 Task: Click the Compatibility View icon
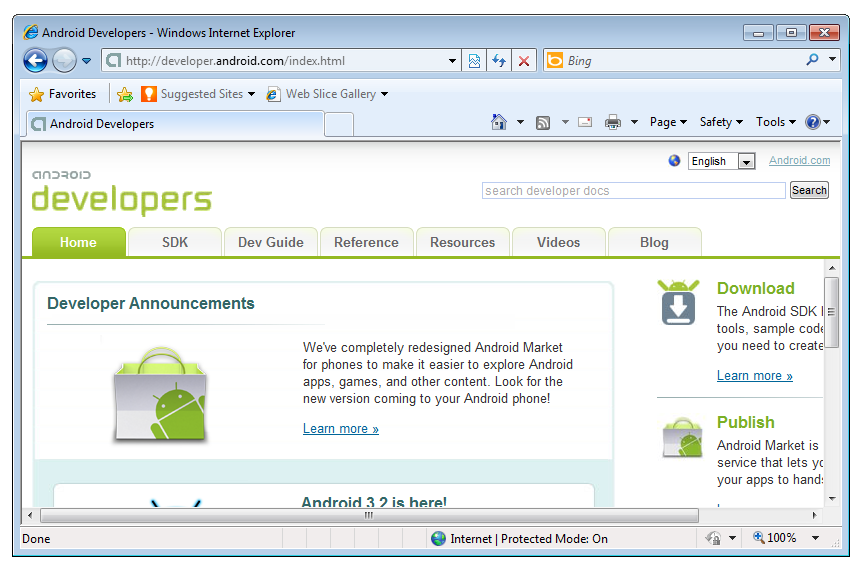click(x=474, y=60)
